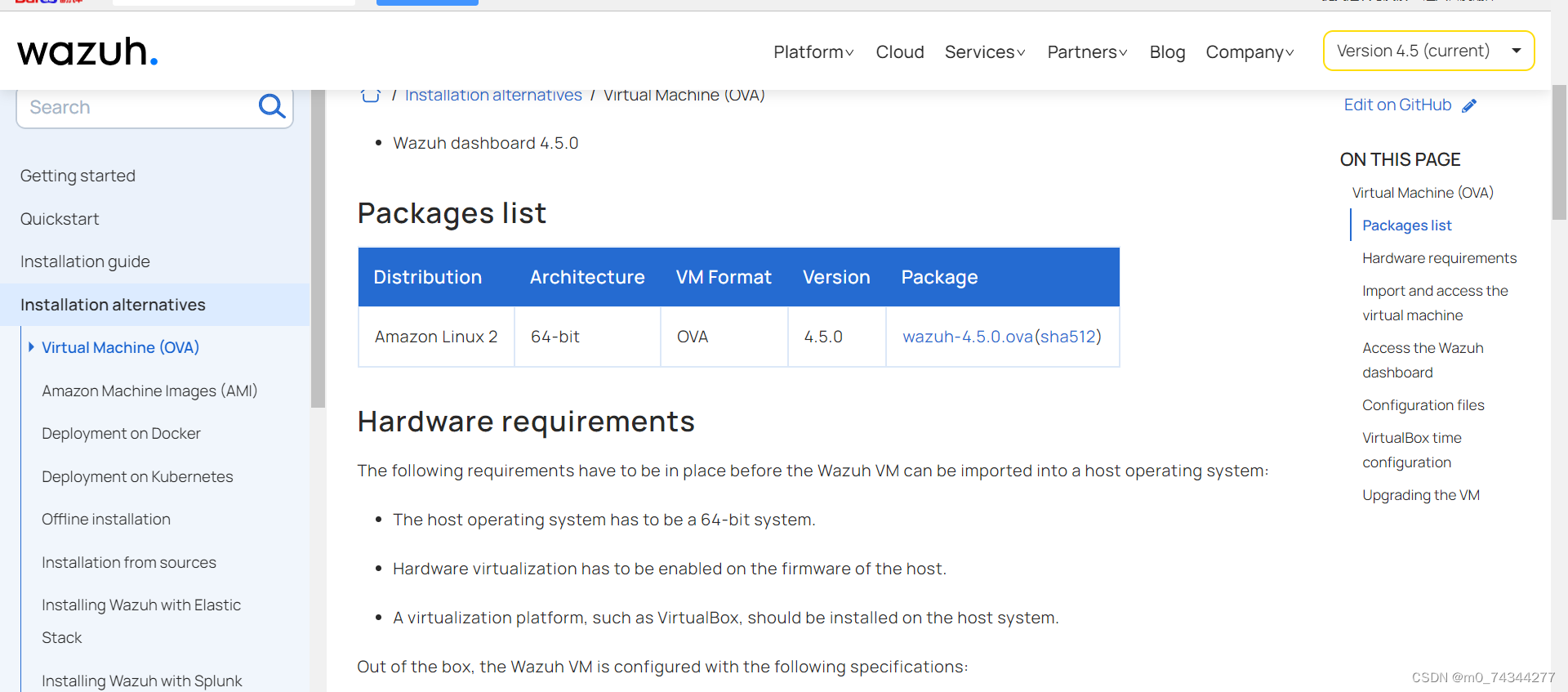Open Deployment on Docker page
The height and width of the screenshot is (692, 1568).
[121, 433]
